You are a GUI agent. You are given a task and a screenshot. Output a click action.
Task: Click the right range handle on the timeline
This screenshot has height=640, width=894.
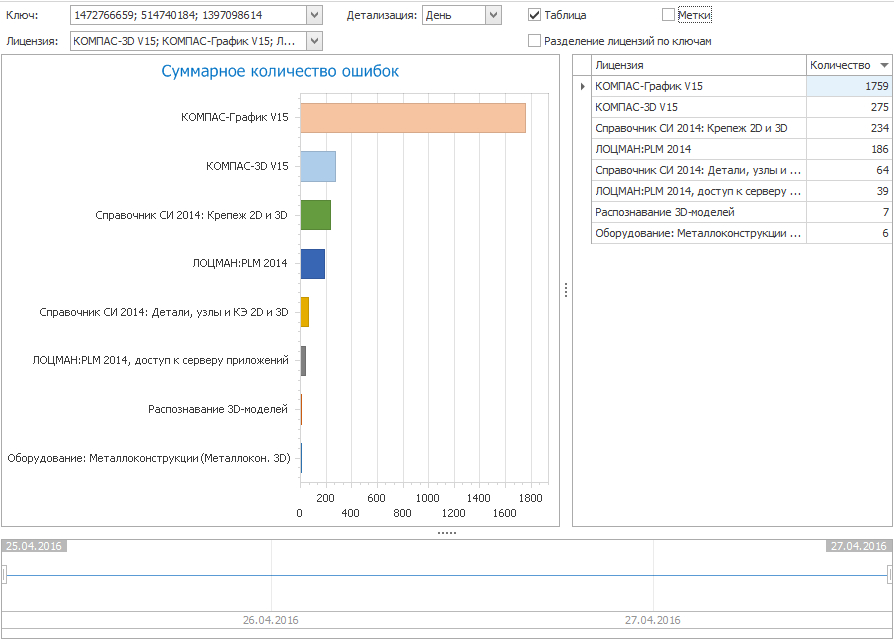click(889, 574)
